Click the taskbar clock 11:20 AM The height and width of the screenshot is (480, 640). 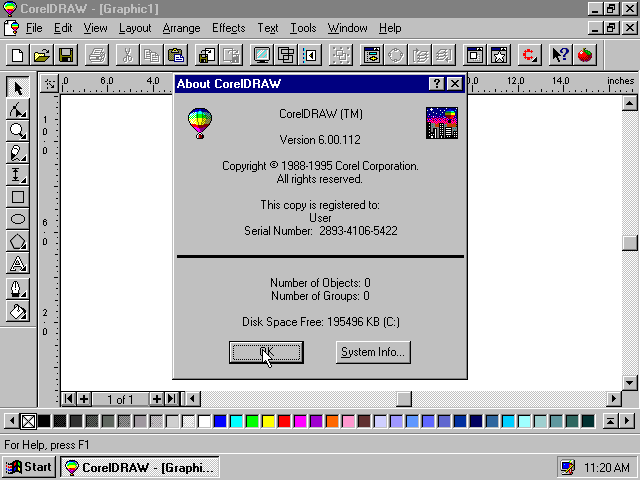(607, 468)
